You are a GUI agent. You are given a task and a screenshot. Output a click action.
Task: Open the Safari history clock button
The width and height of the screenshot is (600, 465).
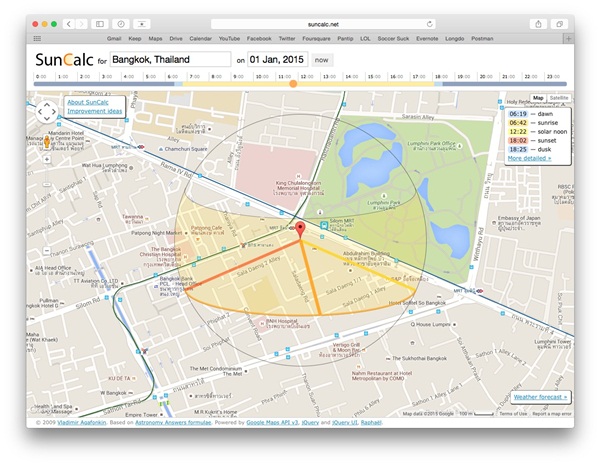click(x=121, y=24)
